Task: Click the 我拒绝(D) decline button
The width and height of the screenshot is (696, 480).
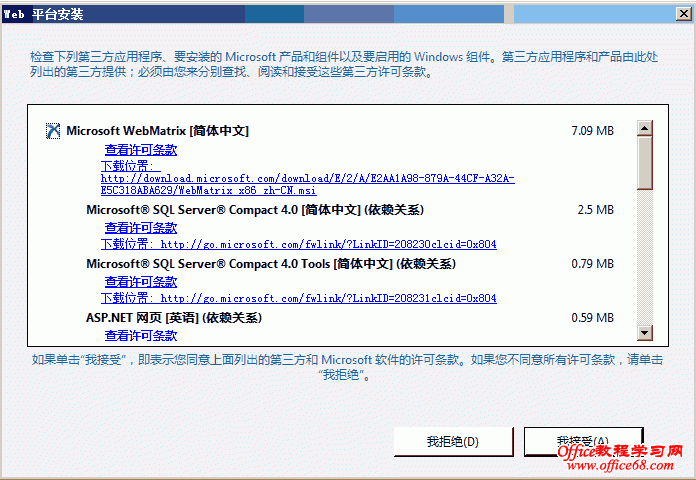Action: 453,442
